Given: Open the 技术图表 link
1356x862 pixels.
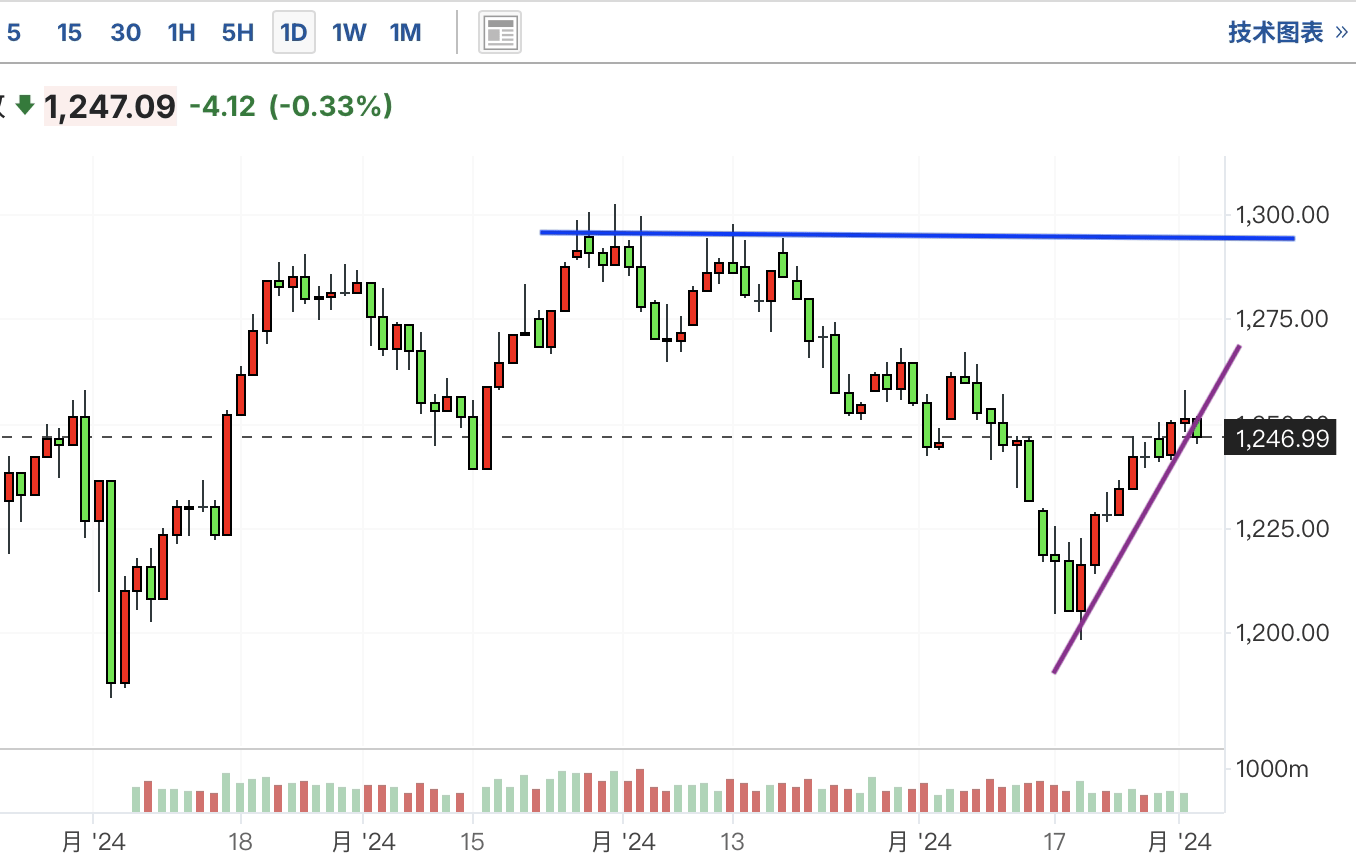Looking at the screenshot, I should [x=1288, y=32].
